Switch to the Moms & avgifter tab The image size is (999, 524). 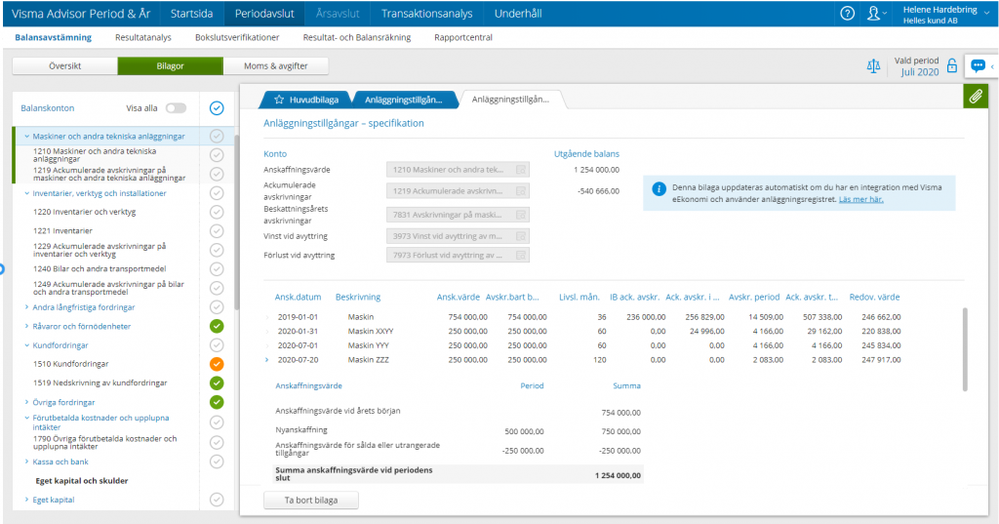[276, 66]
